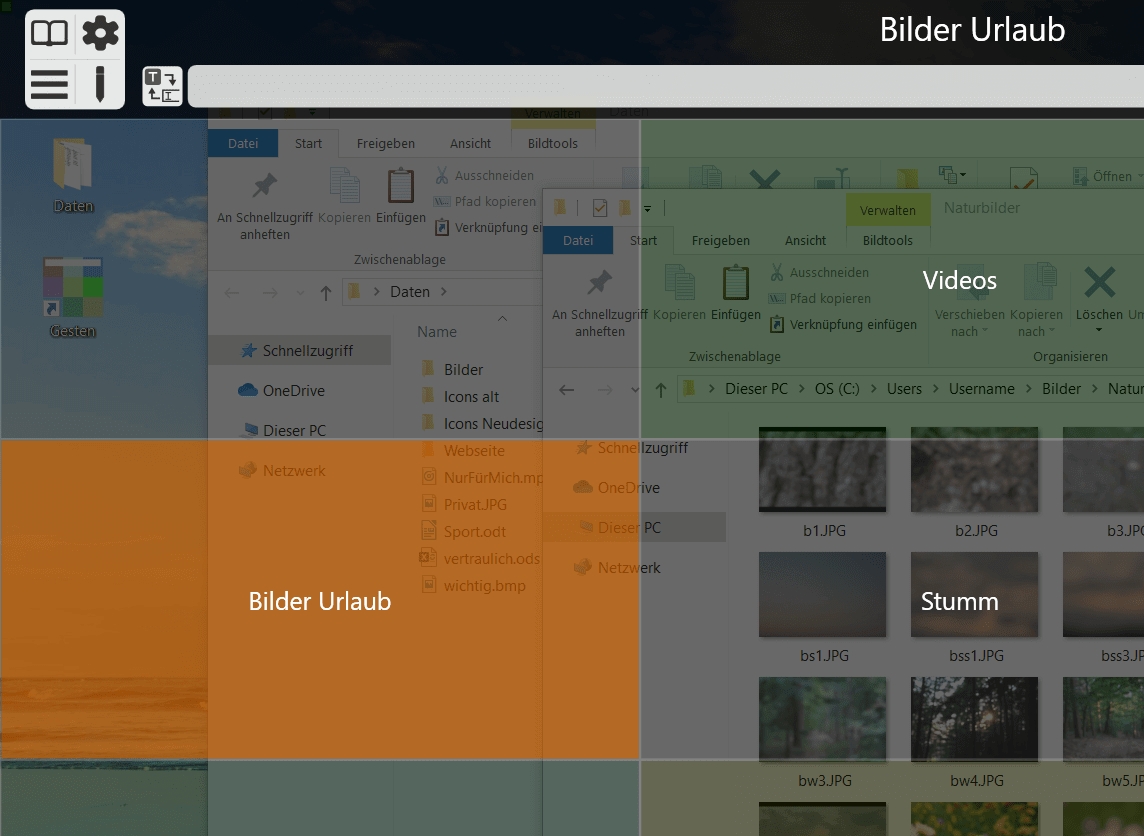Switch to Freigeben tab in the Naturbilder window
The image size is (1144, 836).
coord(720,241)
